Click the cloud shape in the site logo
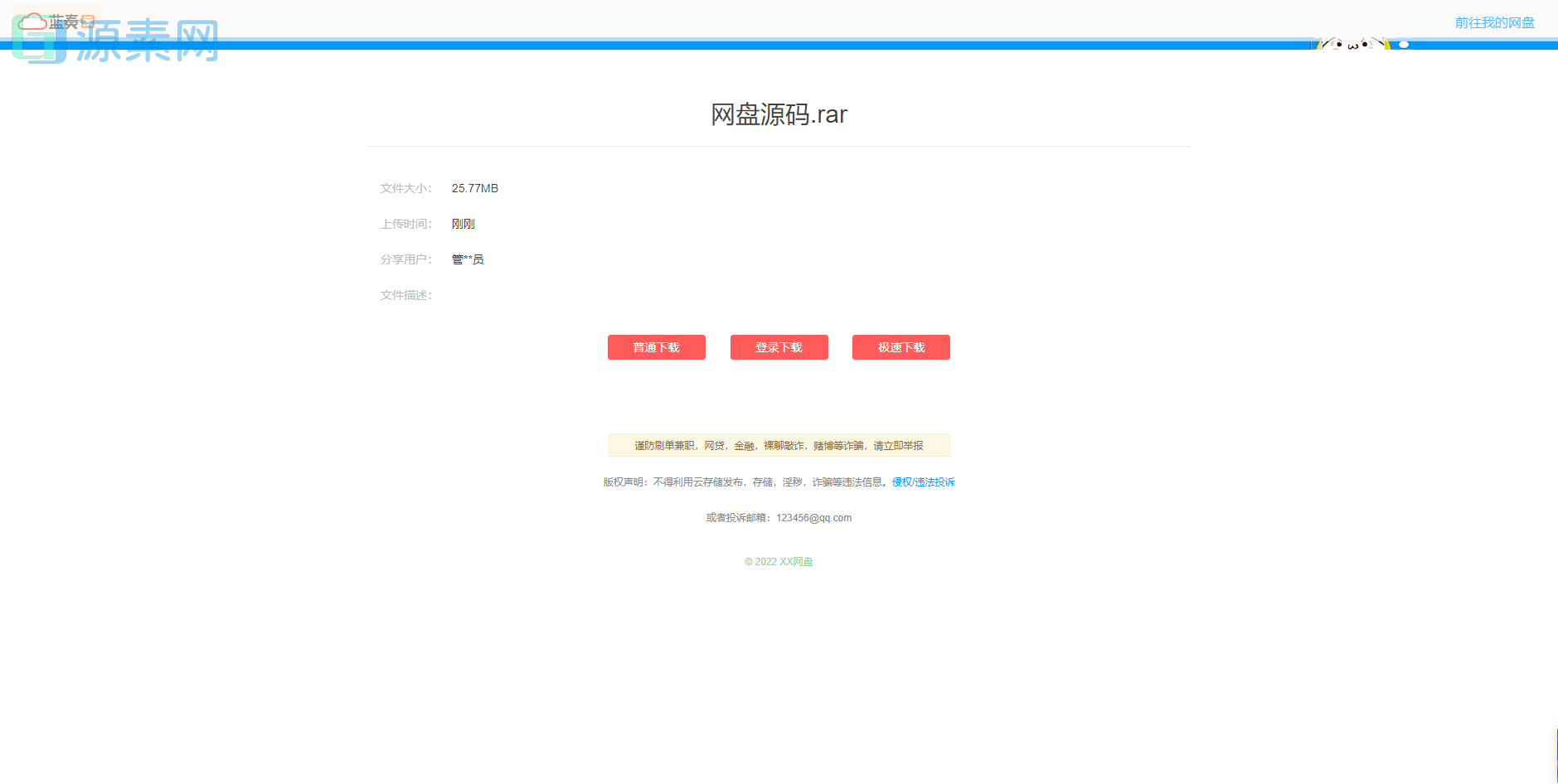Viewport: 1558px width, 784px height. pos(31,20)
